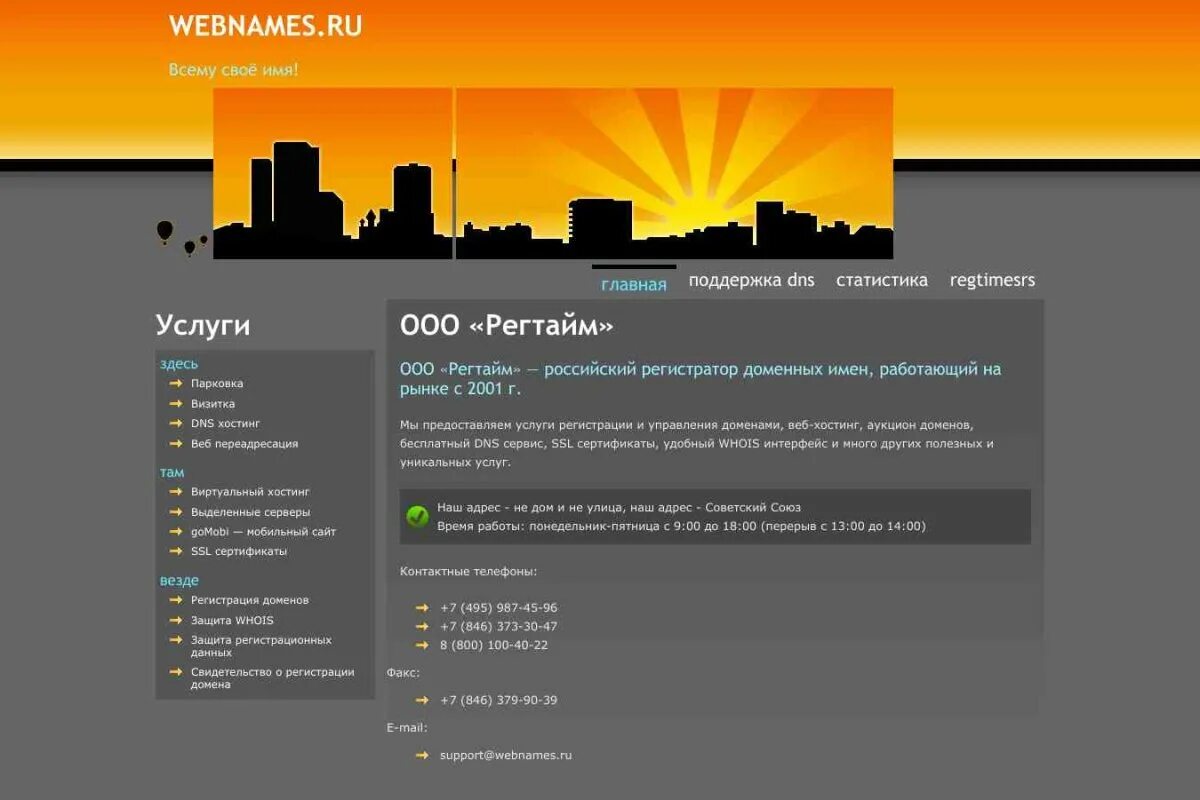This screenshot has height=800, width=1200.
Task: Click the arrow icon beside support email
Action: (422, 756)
